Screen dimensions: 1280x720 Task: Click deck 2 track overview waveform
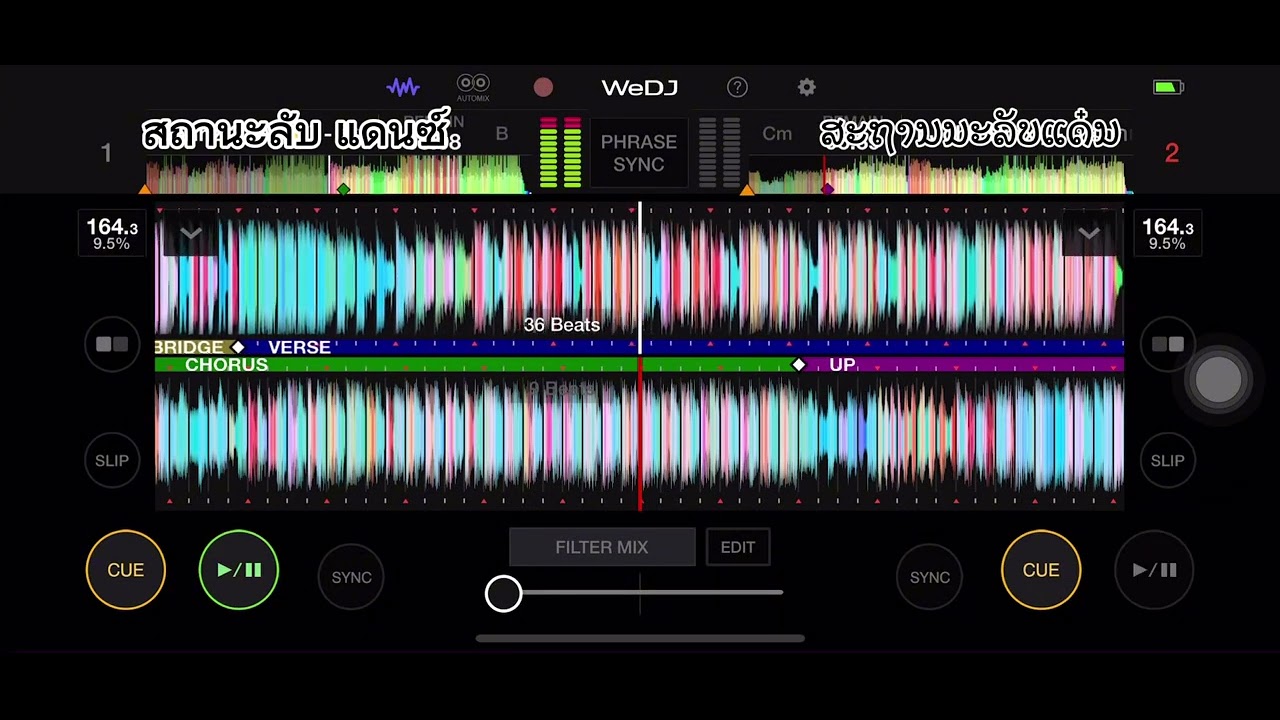[938, 175]
